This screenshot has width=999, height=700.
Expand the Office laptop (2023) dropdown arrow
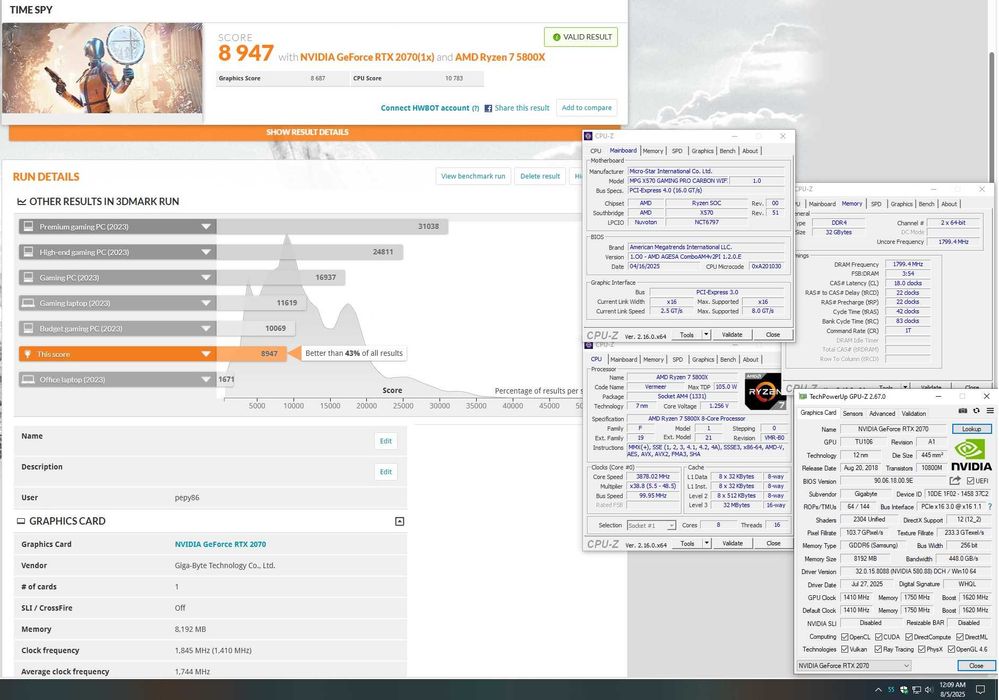[x=206, y=379]
